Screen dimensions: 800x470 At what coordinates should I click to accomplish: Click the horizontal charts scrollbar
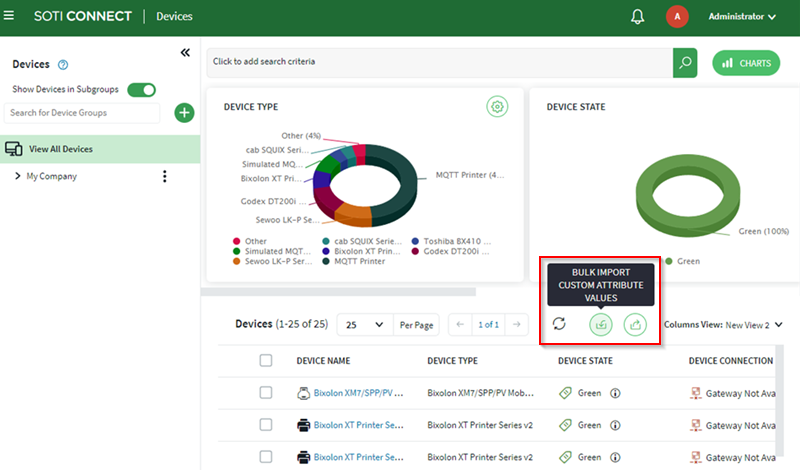[338, 292]
